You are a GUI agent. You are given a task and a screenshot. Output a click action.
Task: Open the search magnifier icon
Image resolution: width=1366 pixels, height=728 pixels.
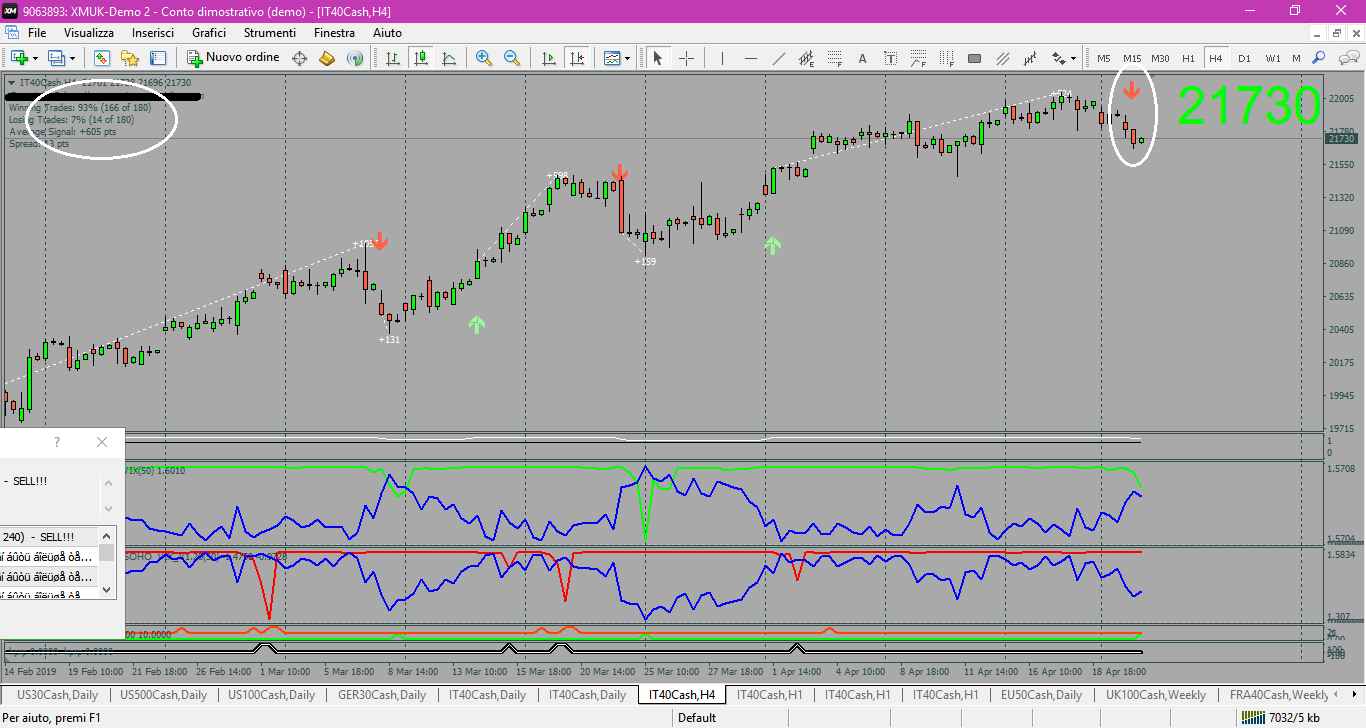(x=1319, y=58)
